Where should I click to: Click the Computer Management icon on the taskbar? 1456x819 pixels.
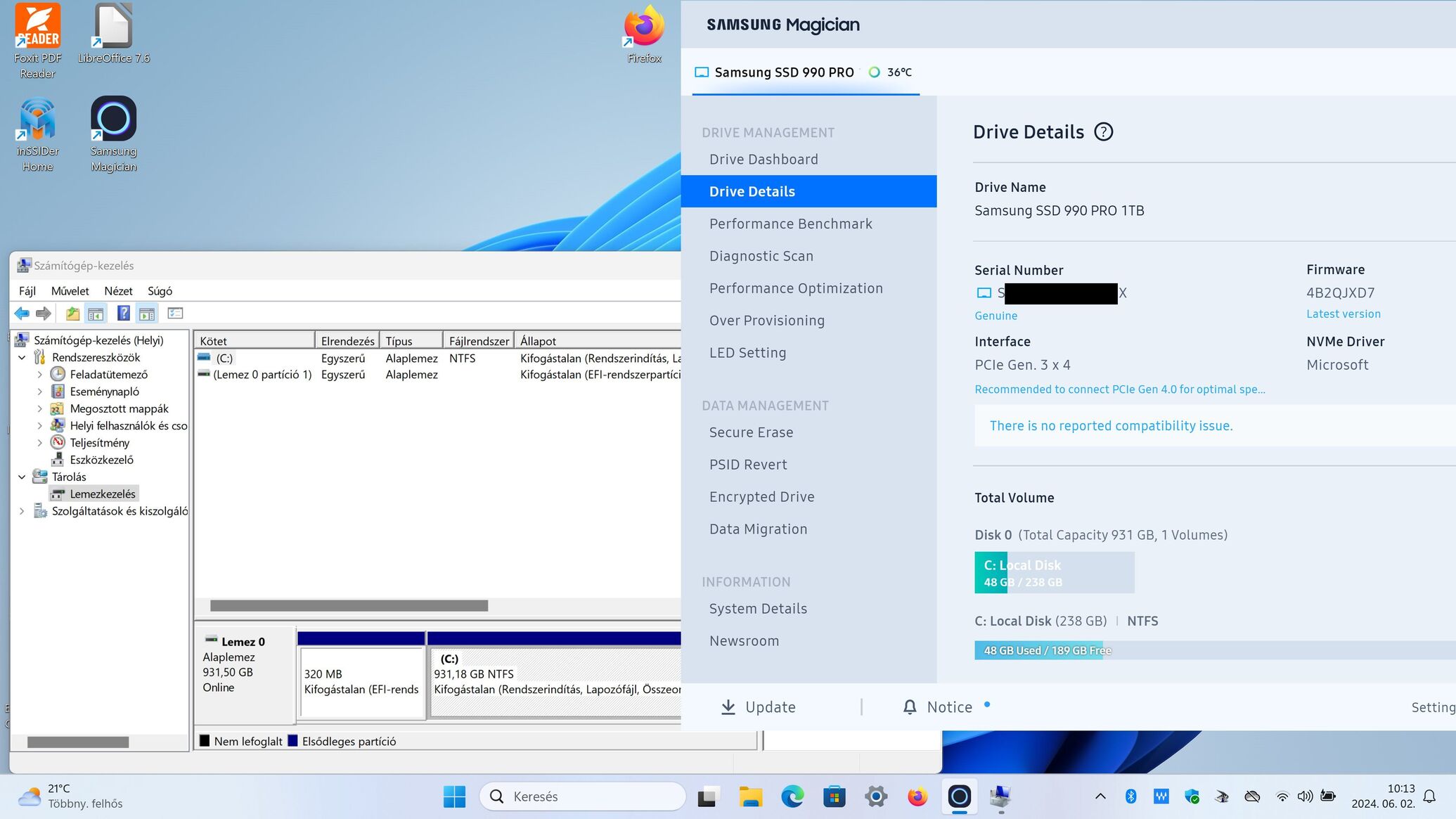tap(1000, 797)
